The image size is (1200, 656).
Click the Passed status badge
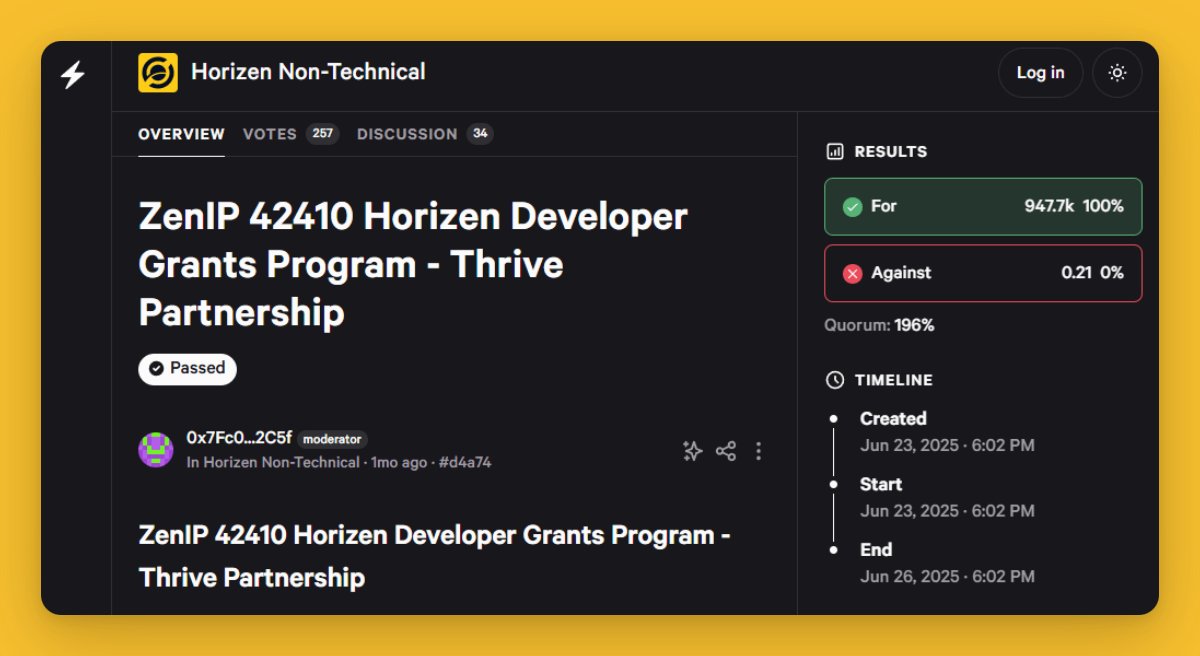click(x=187, y=368)
